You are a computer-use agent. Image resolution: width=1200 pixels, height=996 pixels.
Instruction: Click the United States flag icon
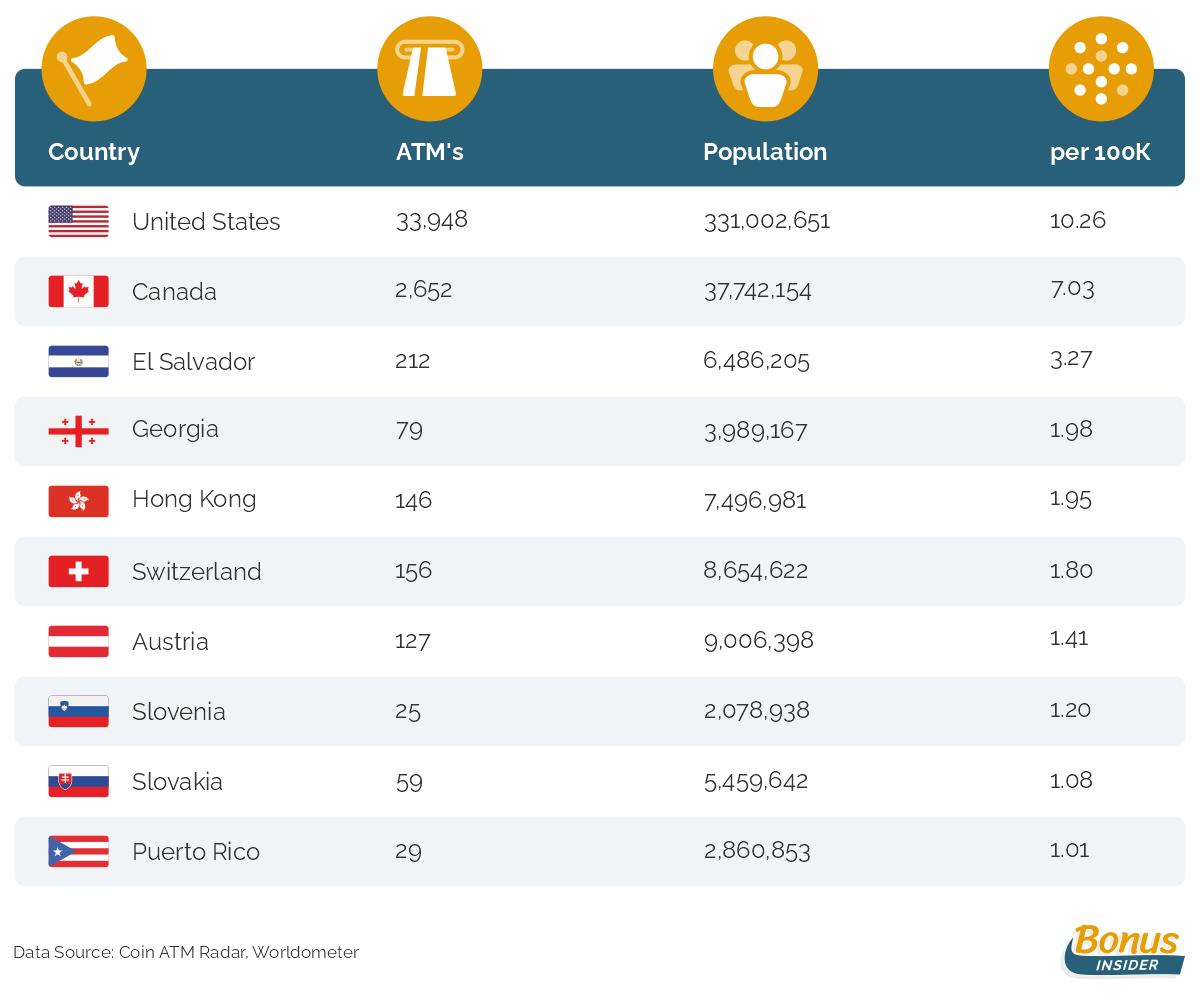pyautogui.click(x=78, y=221)
